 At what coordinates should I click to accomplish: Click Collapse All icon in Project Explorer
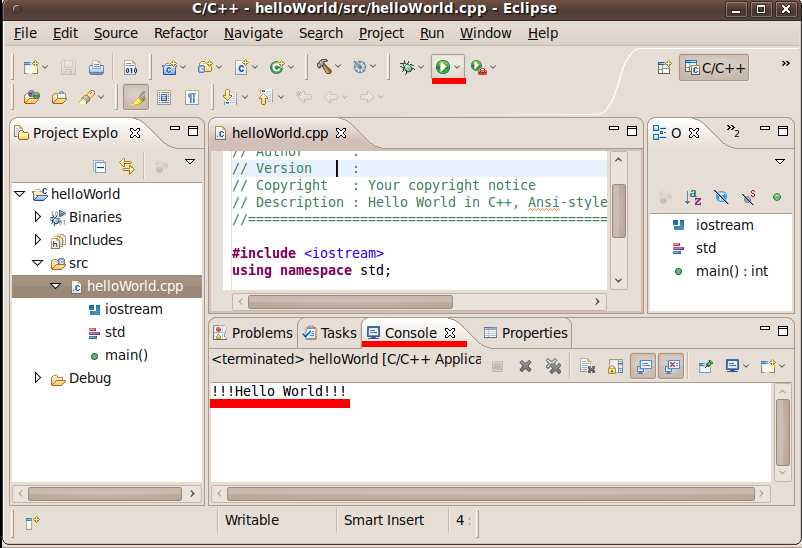[100, 167]
